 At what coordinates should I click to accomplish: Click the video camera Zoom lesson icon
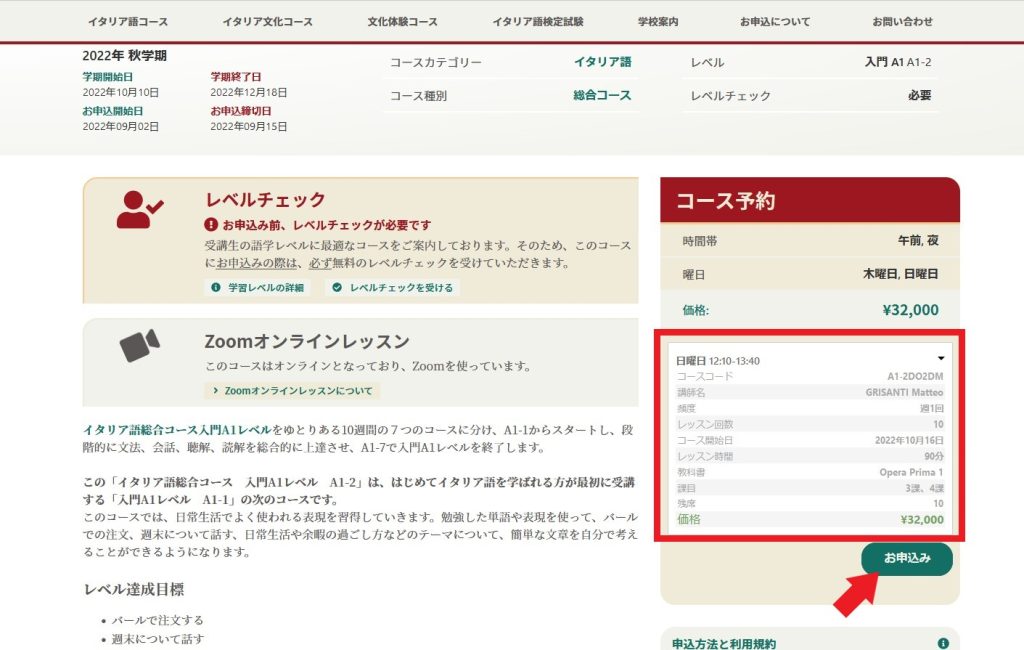pyautogui.click(x=139, y=345)
